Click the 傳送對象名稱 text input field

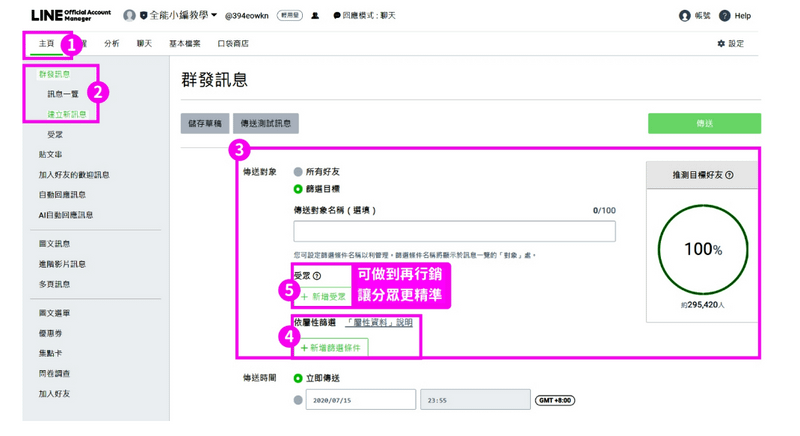pos(454,231)
